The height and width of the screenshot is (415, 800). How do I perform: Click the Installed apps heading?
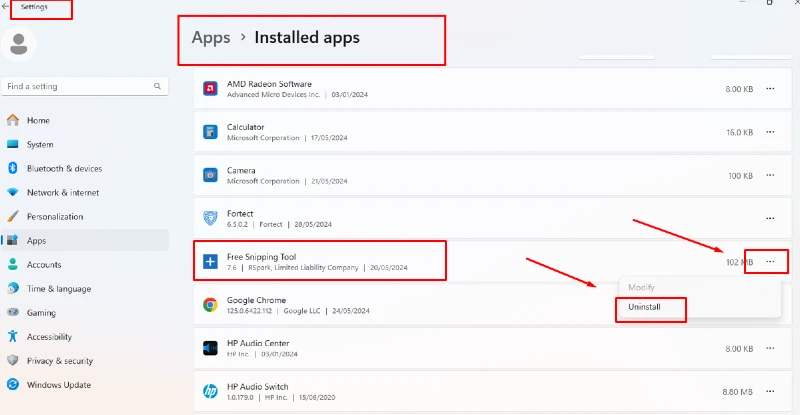pyautogui.click(x=307, y=37)
